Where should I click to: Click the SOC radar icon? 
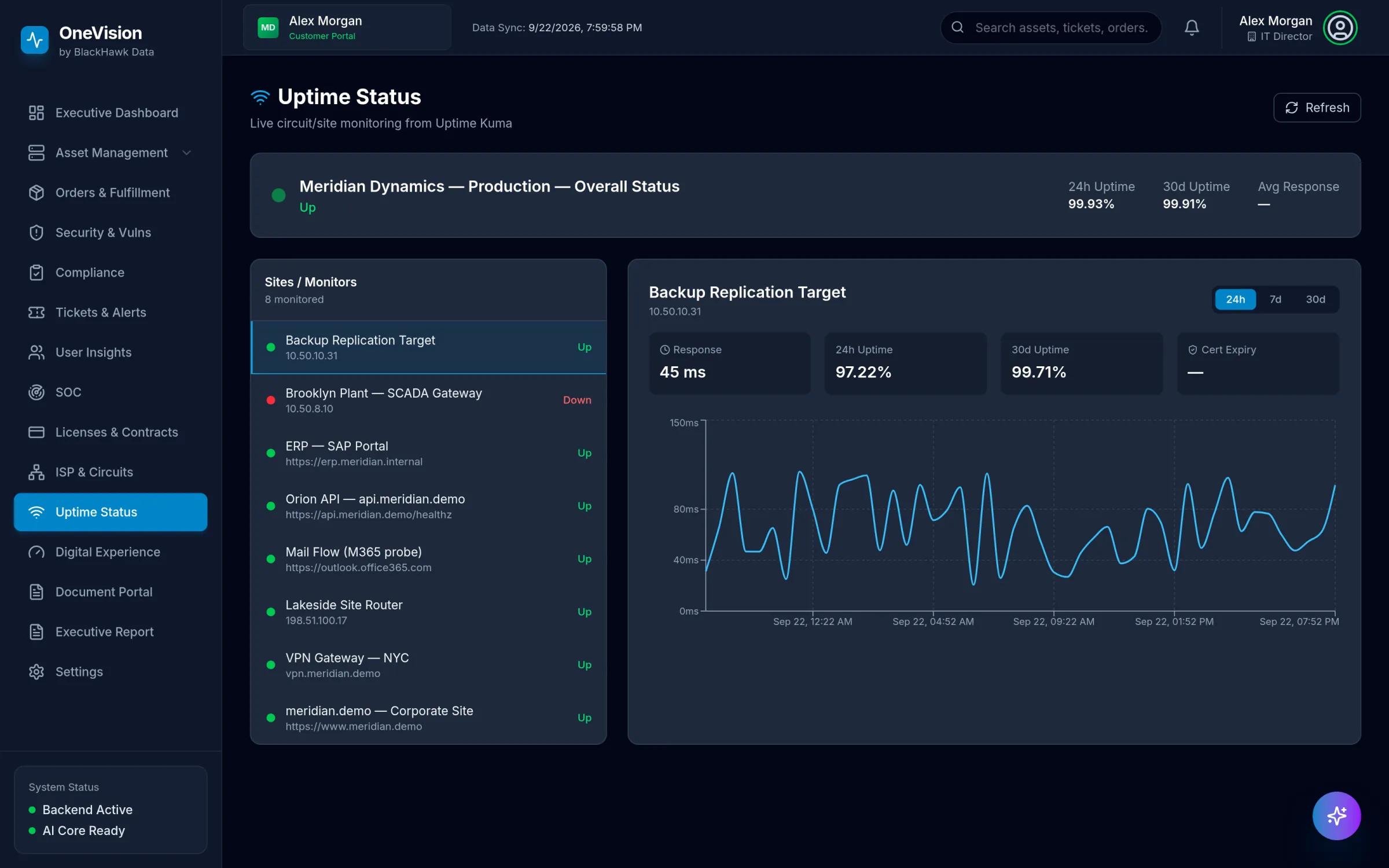click(x=36, y=392)
